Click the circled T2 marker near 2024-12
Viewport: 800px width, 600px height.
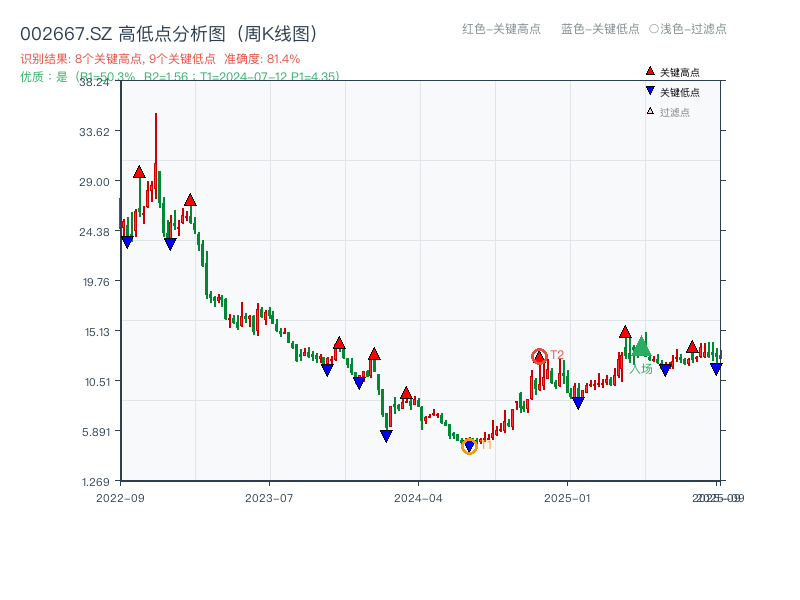[539, 355]
